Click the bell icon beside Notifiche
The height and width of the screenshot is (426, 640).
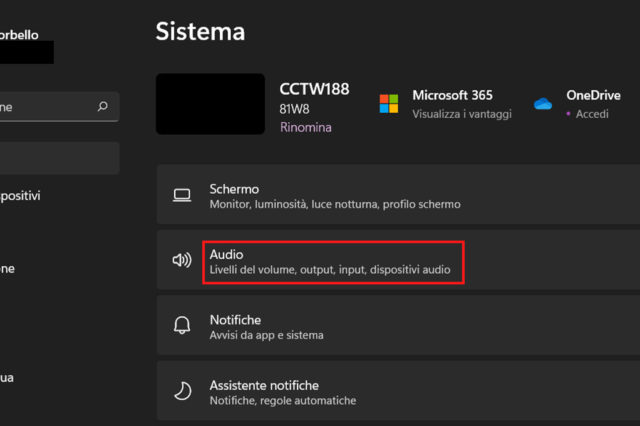click(181, 326)
